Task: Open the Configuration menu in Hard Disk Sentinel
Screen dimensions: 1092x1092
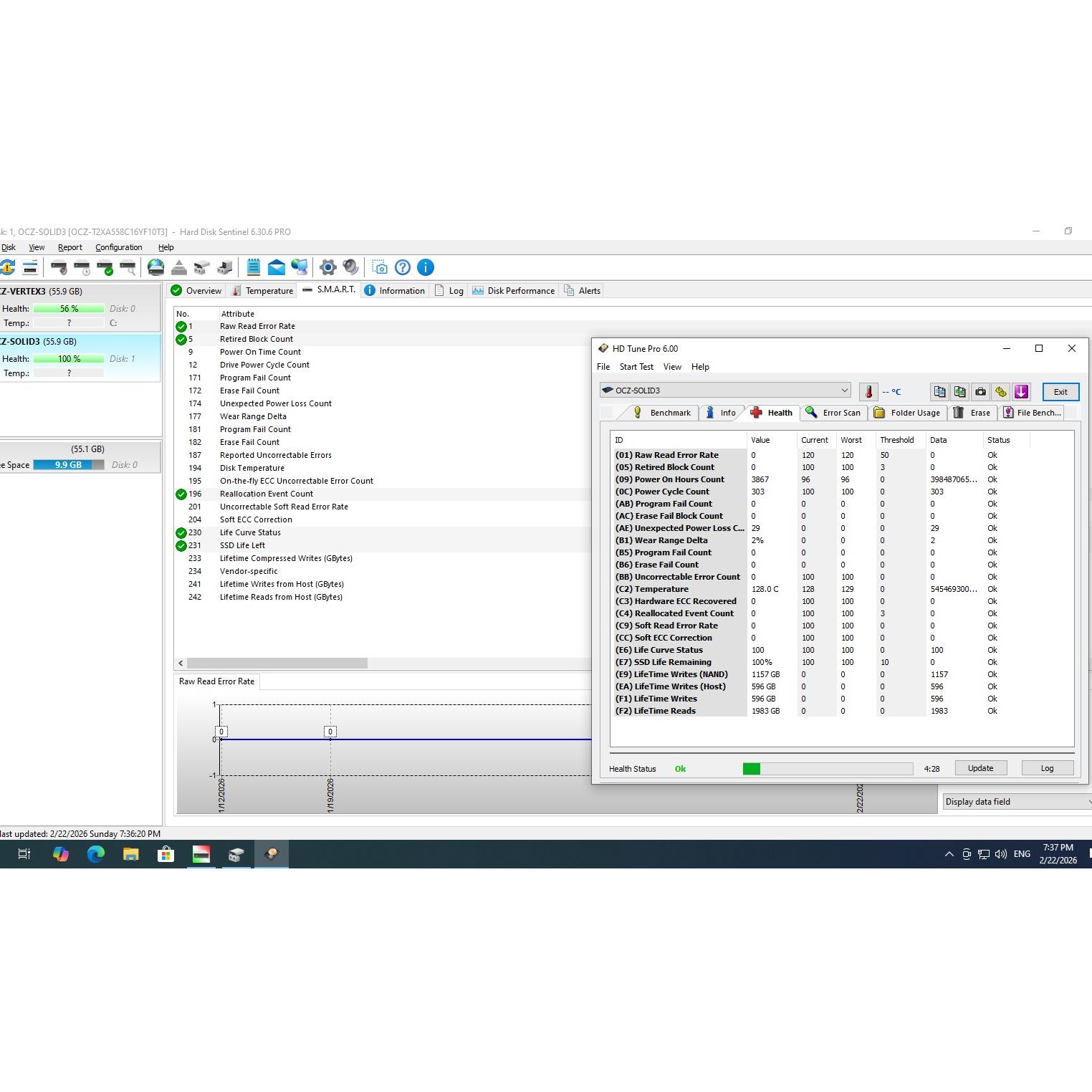Action: tap(118, 247)
